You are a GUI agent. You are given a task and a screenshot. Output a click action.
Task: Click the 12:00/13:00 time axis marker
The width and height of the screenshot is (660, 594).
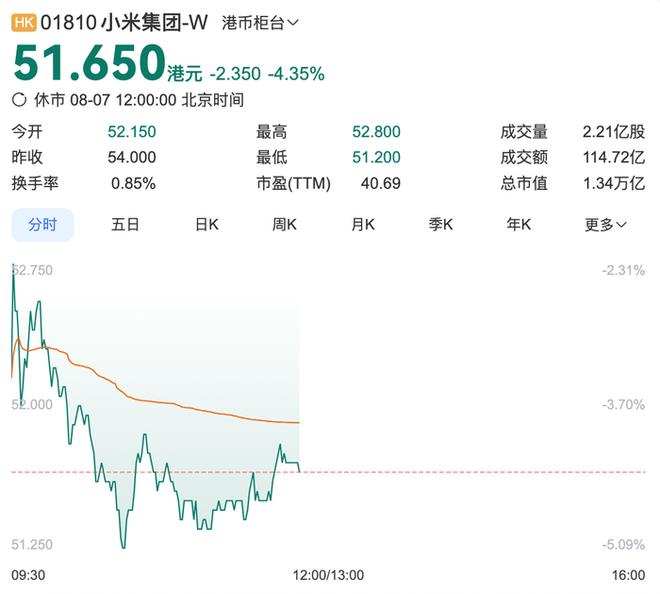[329, 575]
